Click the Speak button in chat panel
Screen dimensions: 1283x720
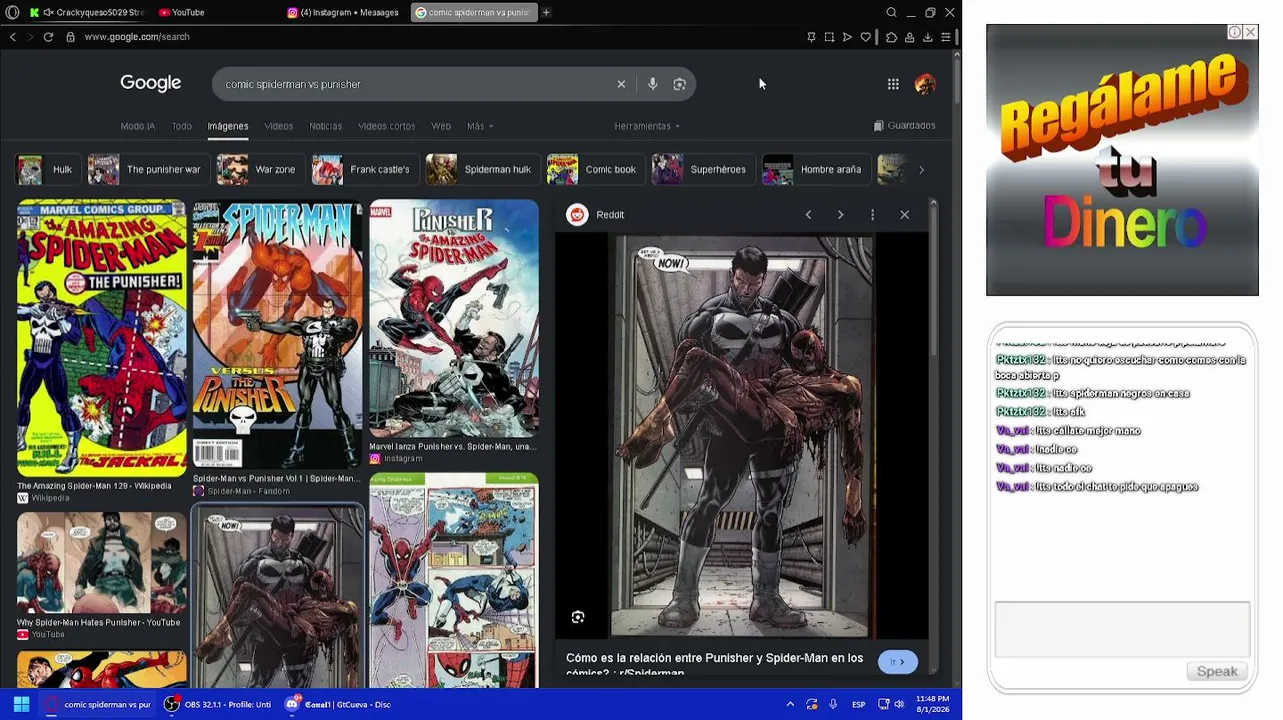click(x=1217, y=671)
